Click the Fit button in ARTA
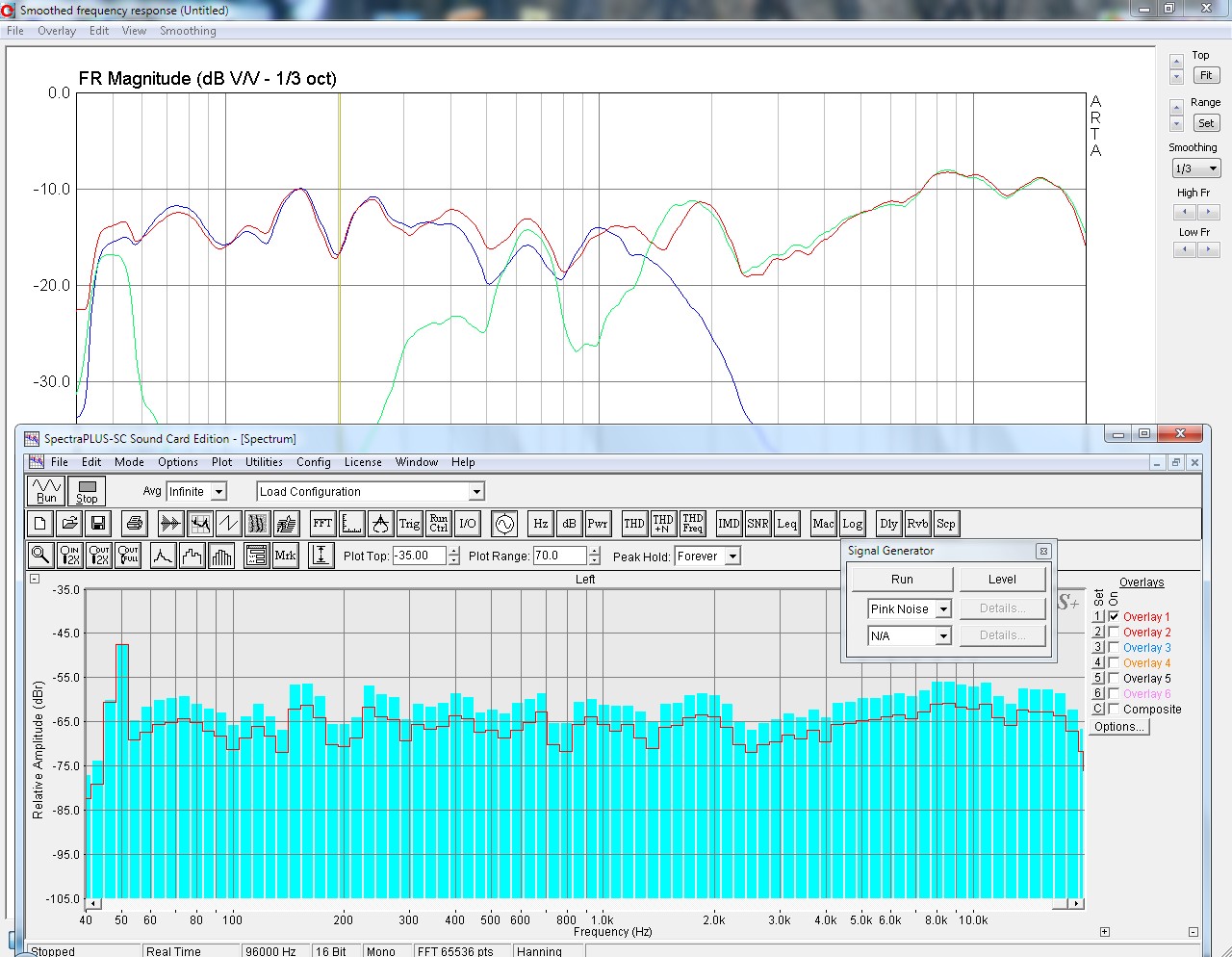 pos(1206,75)
